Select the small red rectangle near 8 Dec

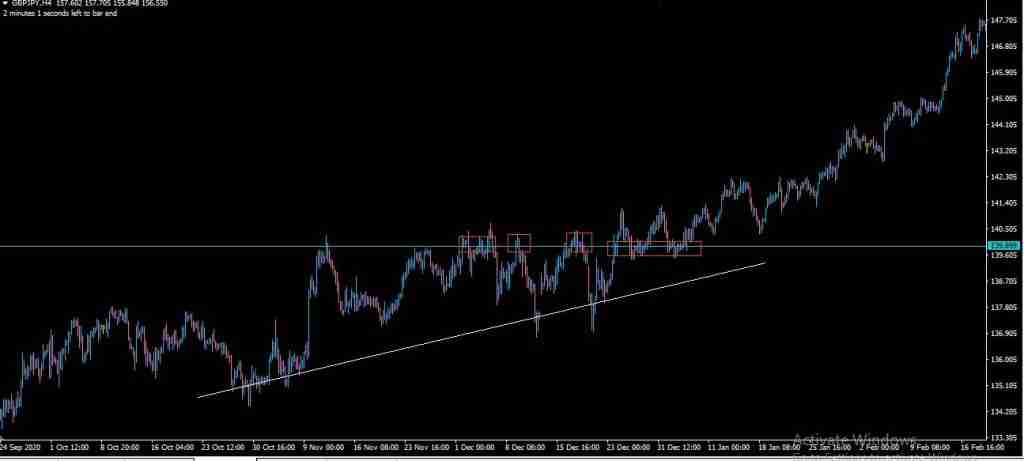(x=518, y=241)
